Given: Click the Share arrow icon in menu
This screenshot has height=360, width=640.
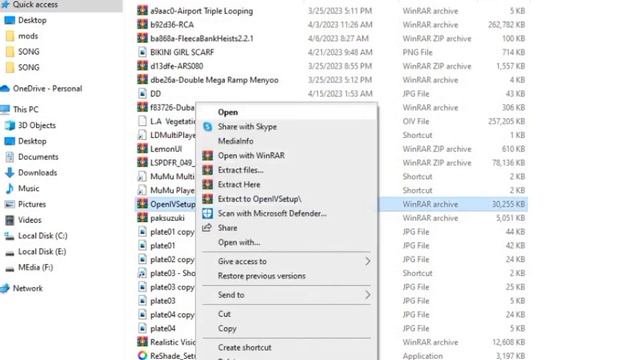Looking at the screenshot, I should pos(207,228).
